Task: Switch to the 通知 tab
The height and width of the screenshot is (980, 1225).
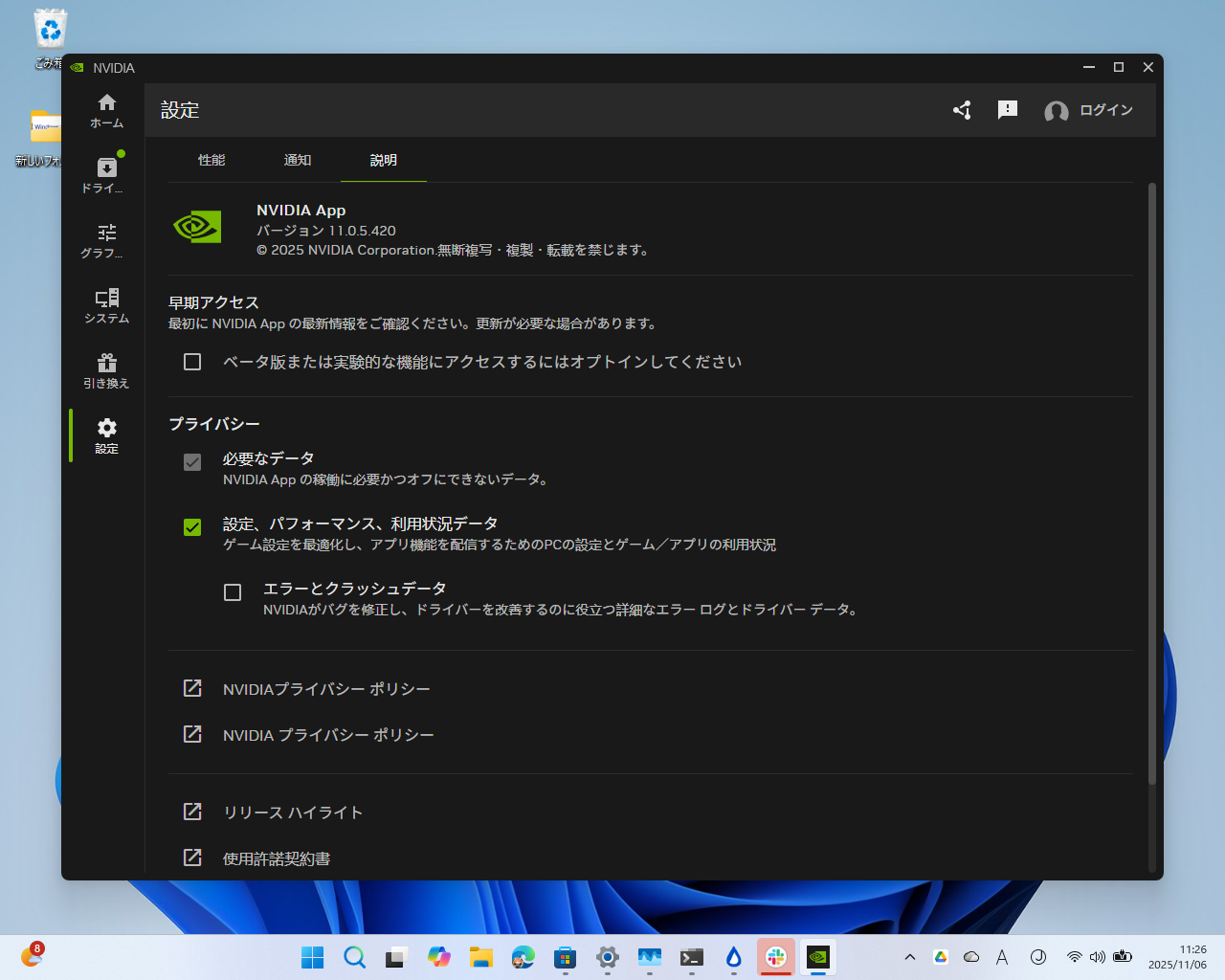Action: (x=298, y=160)
